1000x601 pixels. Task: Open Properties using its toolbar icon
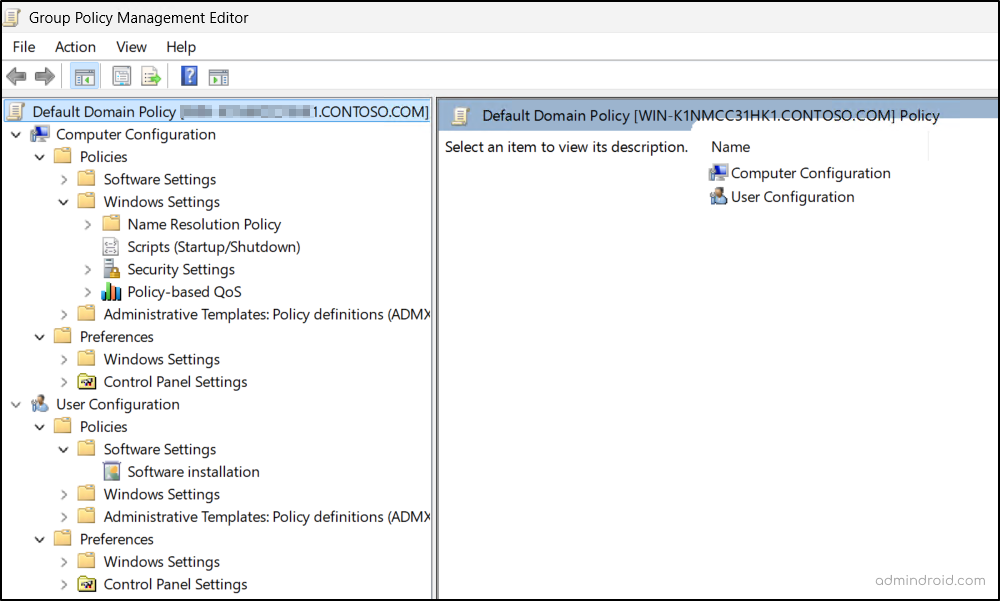(121, 76)
